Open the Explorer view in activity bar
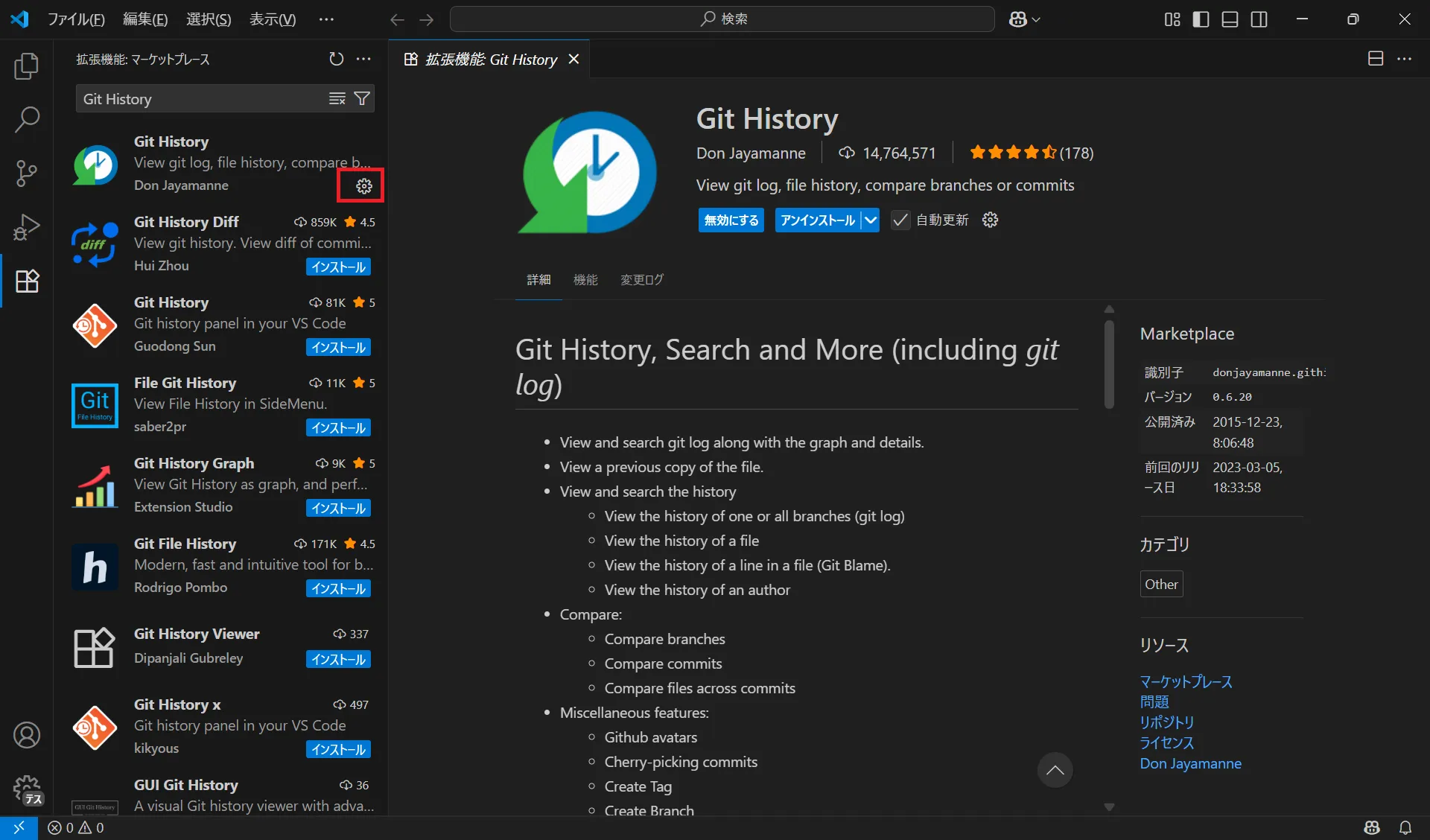The height and width of the screenshot is (840, 1430). point(27,66)
